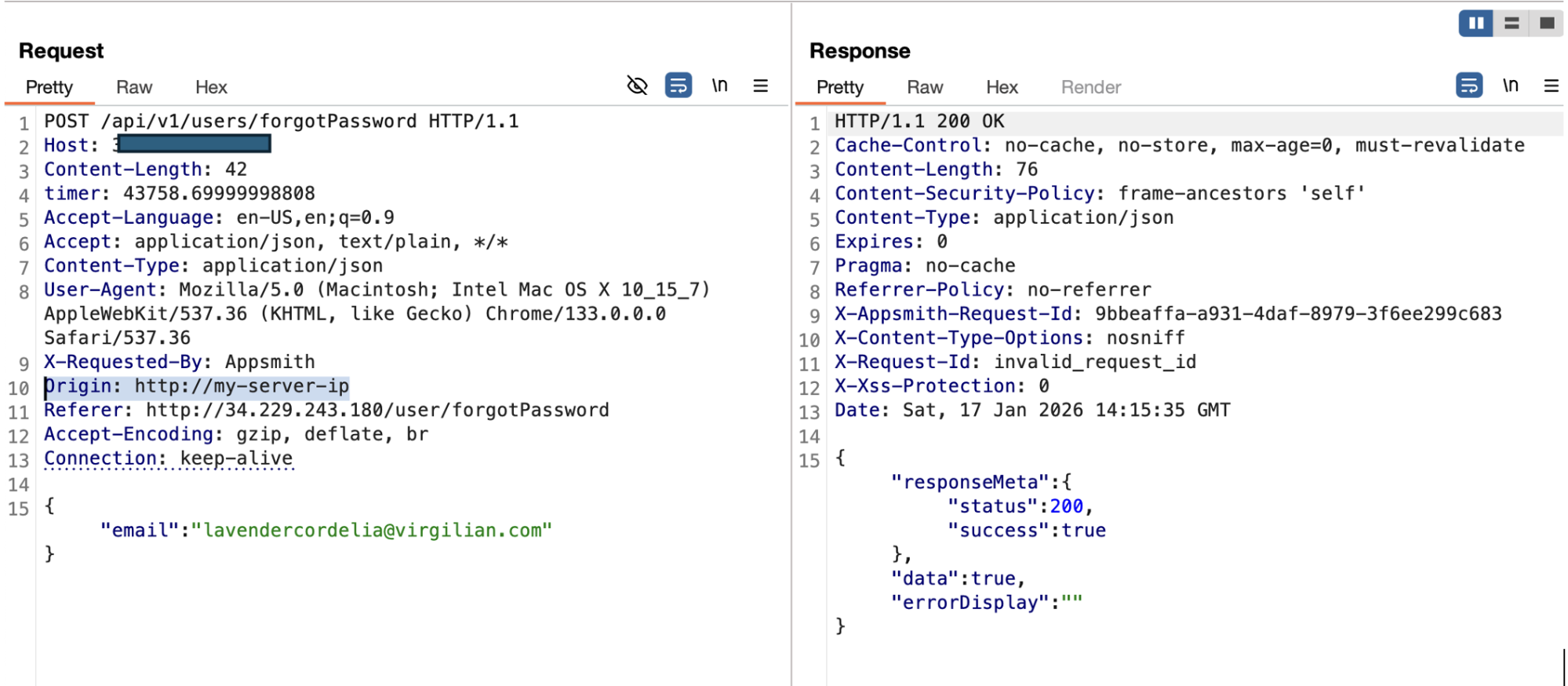
Task: Switch to top-bottom stacked layout icon
Action: 1512,24
